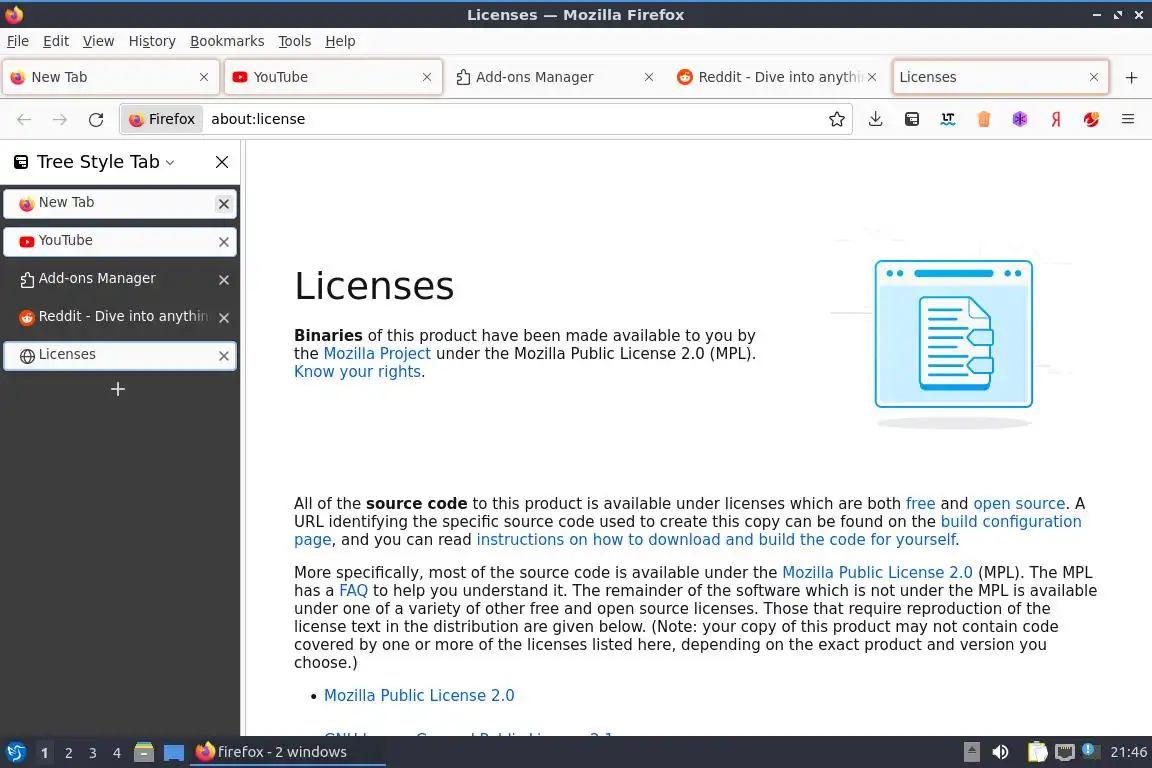Viewport: 1152px width, 768px height.
Task: Open the file manager taskbar icon
Action: point(144,752)
